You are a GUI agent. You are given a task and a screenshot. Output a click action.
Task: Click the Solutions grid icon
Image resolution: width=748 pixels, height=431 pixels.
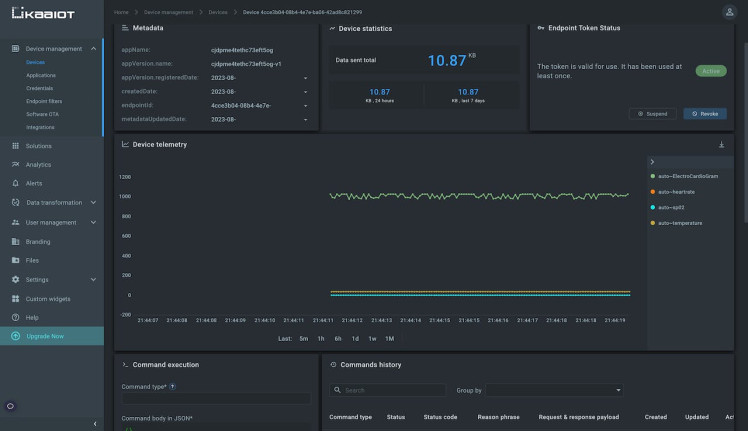coord(15,146)
